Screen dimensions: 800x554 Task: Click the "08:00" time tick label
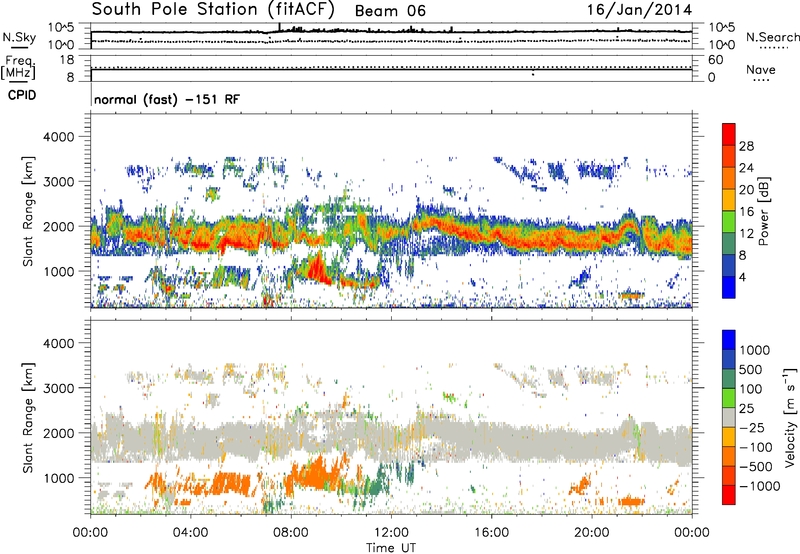[x=291, y=533]
